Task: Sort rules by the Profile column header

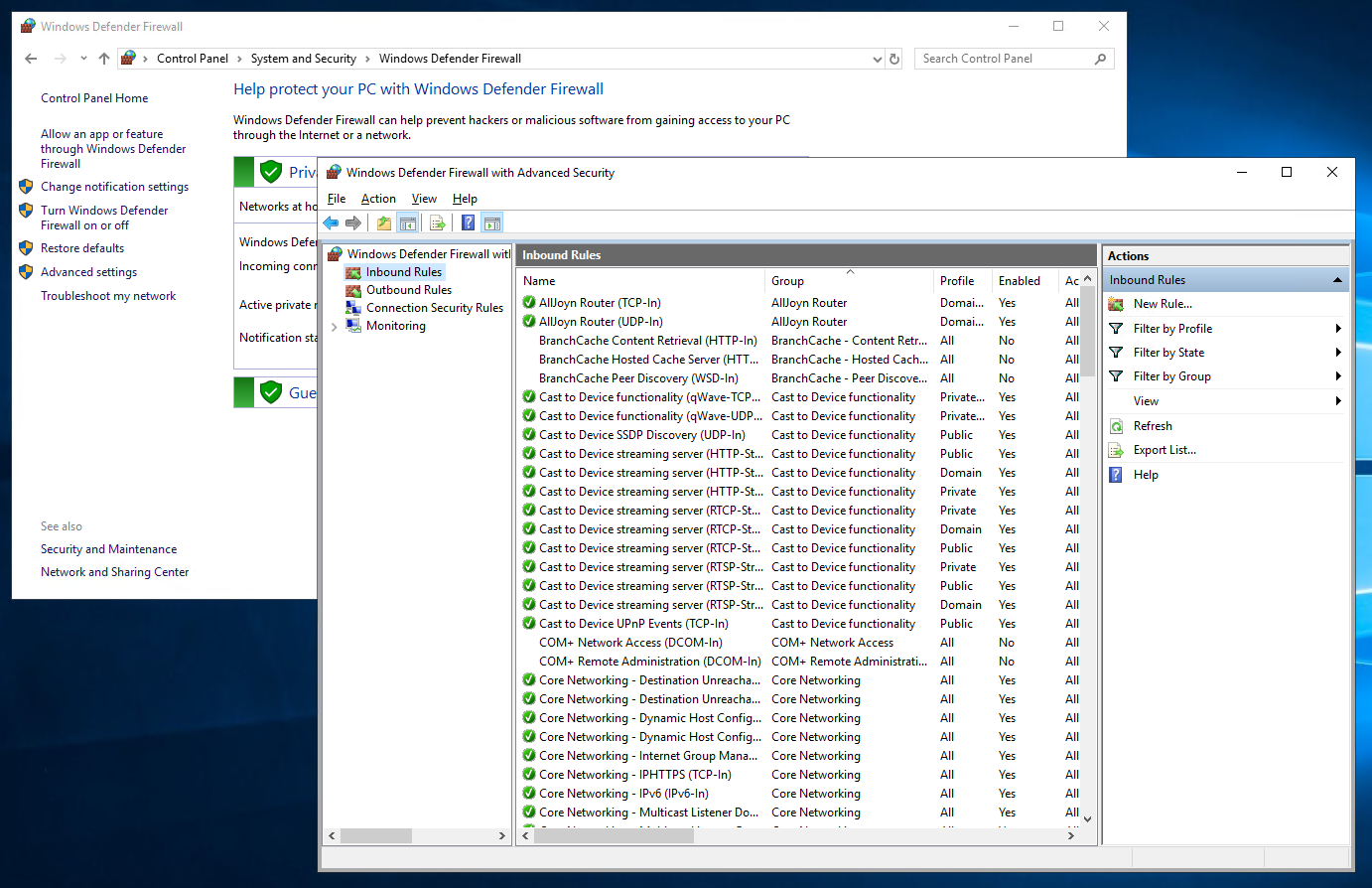Action: pyautogui.click(x=963, y=281)
